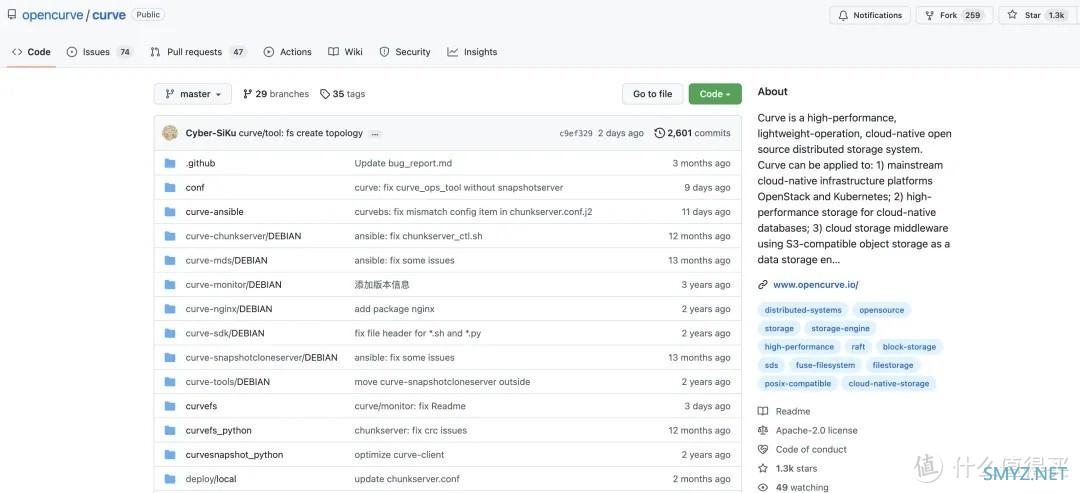Image resolution: width=1080 pixels, height=493 pixels.
Task: Open the Actions tab
Action: tap(288, 52)
